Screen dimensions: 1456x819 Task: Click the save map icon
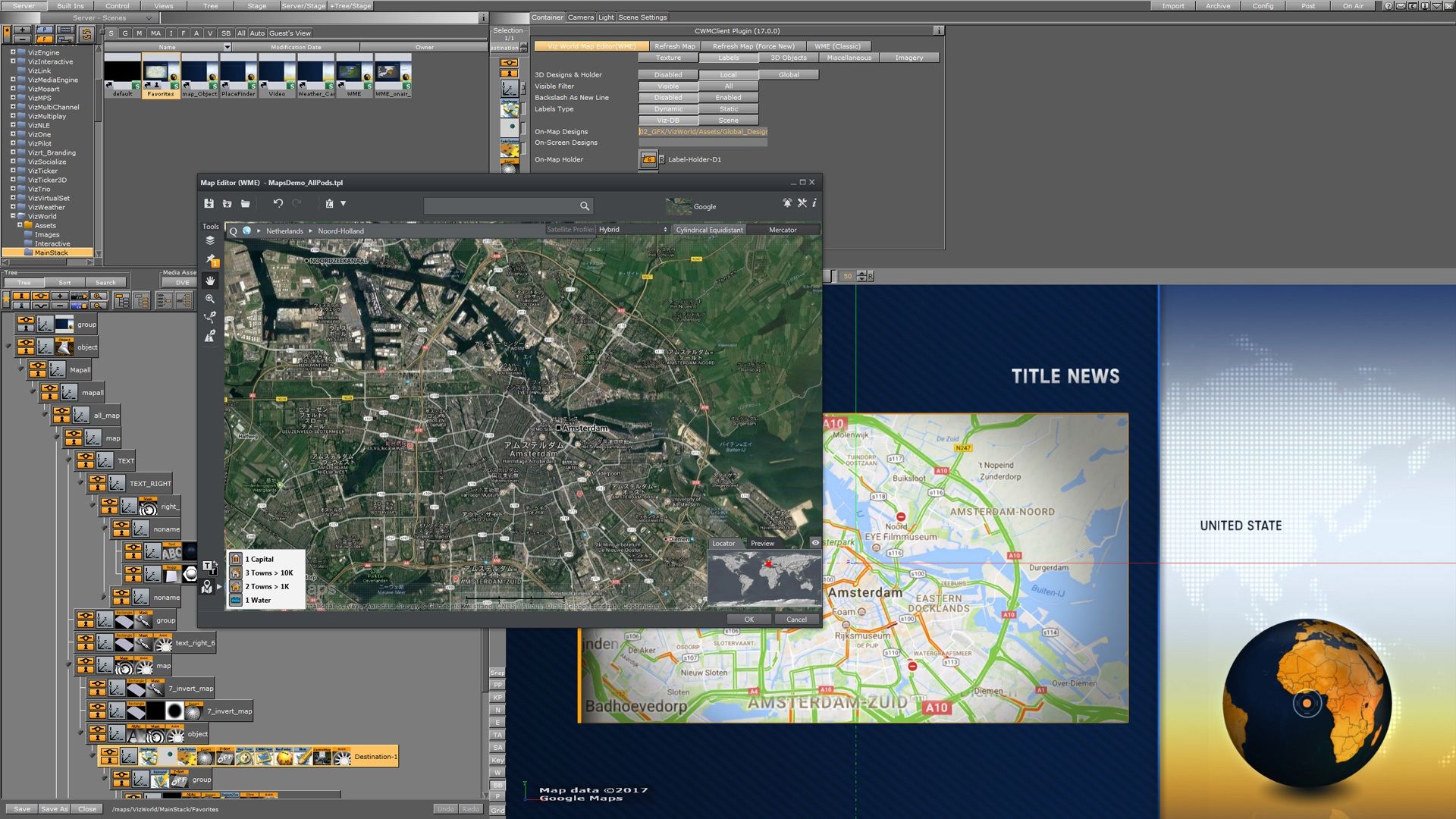(209, 203)
